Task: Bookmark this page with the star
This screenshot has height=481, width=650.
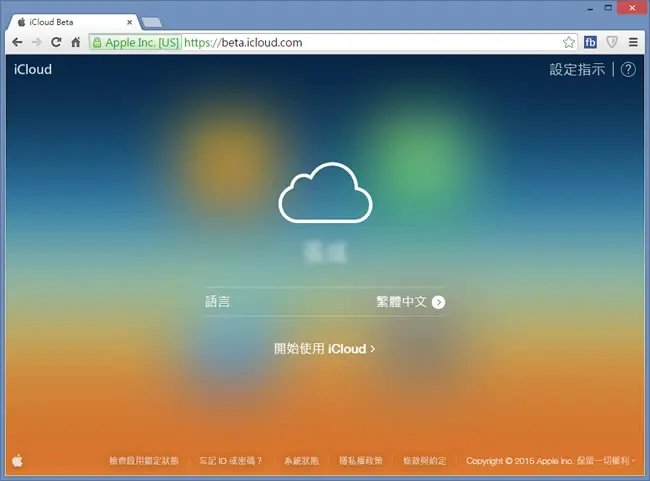Action: pos(569,42)
